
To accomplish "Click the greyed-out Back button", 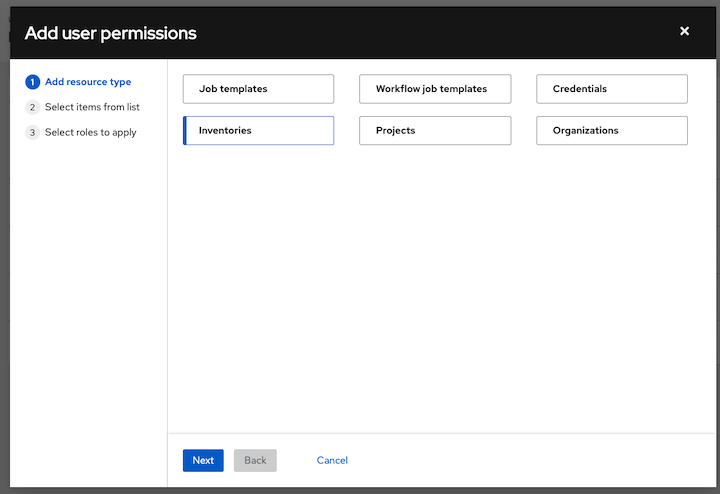I will (255, 460).
